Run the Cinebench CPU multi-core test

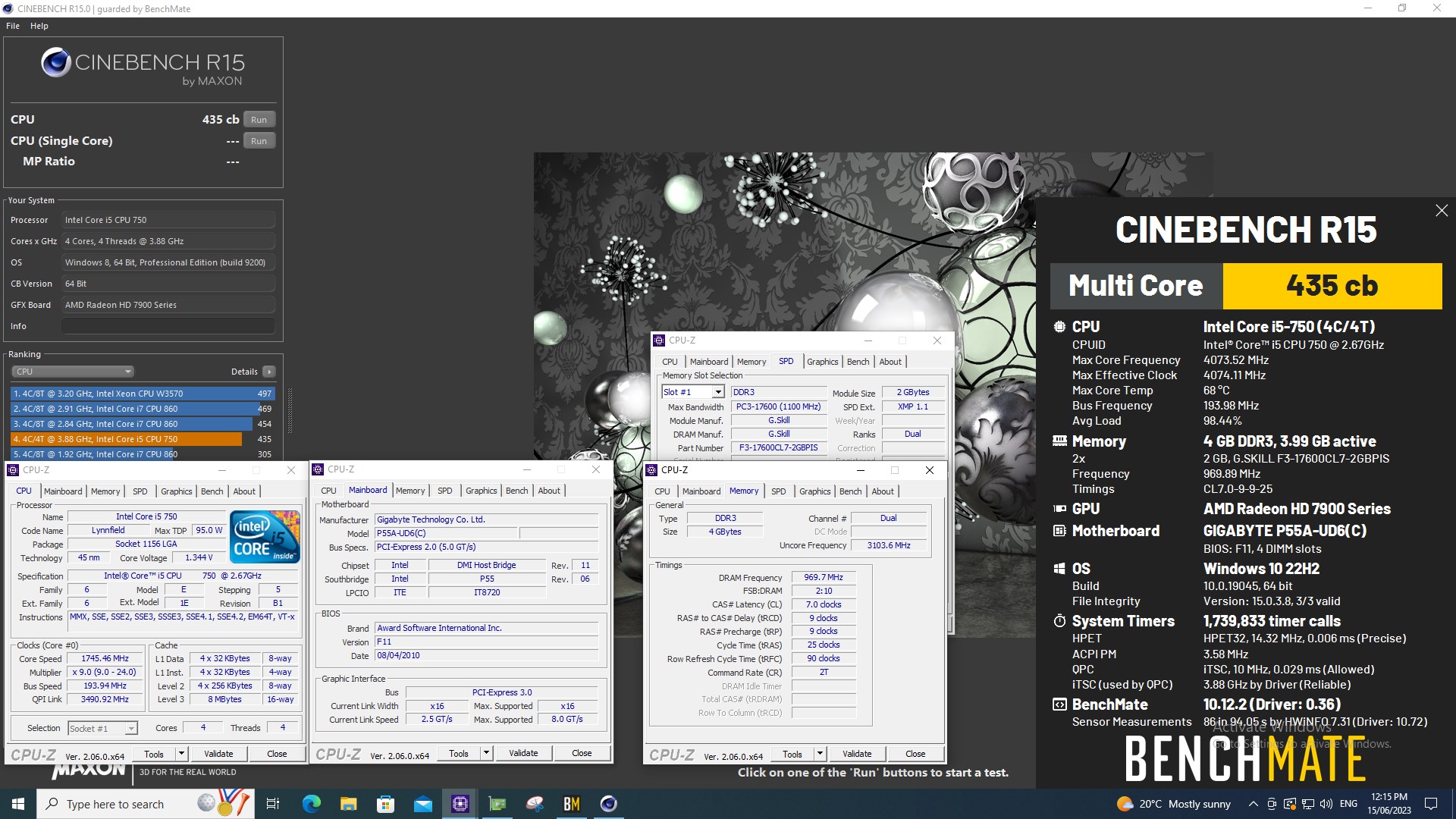point(259,120)
